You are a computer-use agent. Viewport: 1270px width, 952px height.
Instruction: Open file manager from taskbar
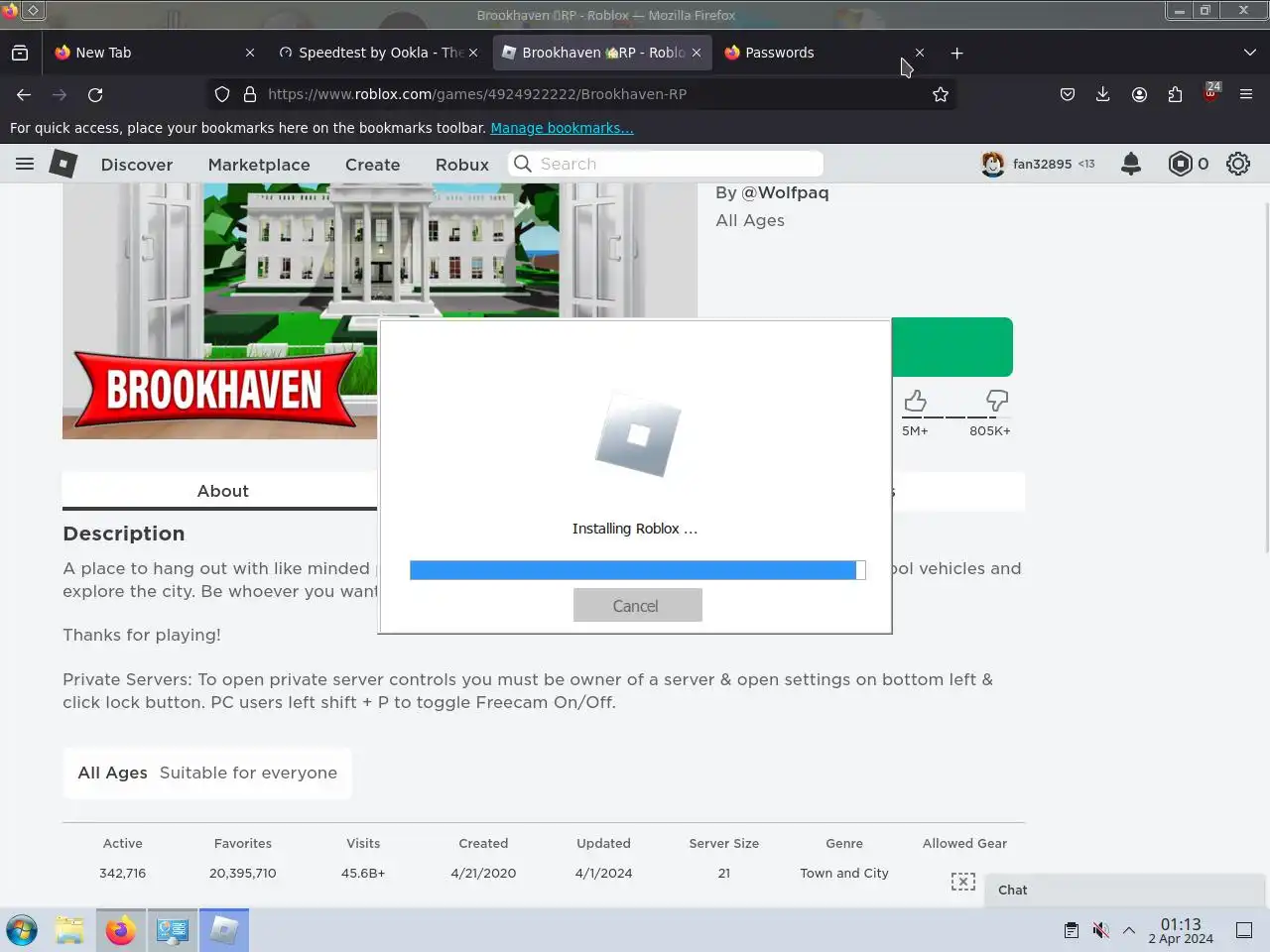coord(69,930)
